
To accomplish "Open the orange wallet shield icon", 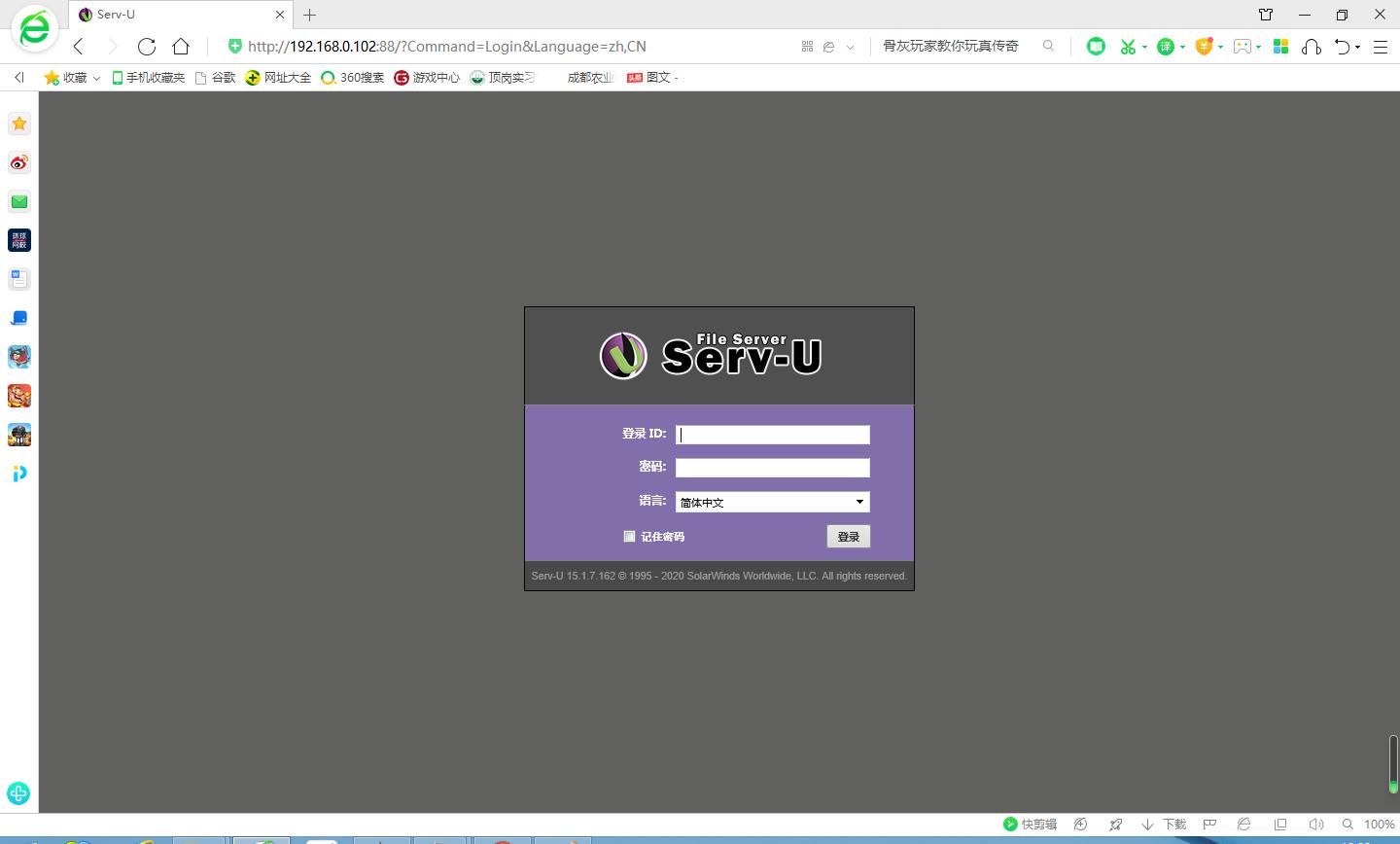I will 1204,46.
